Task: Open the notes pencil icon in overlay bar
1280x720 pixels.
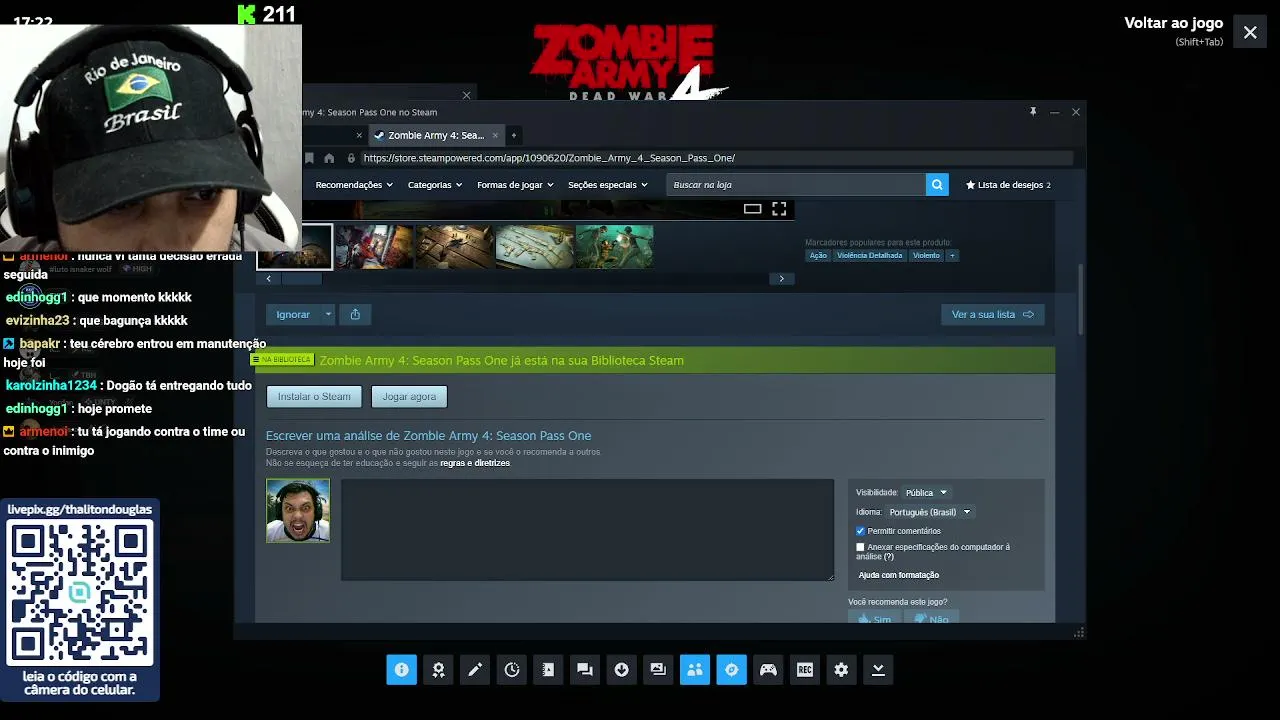Action: [475, 670]
